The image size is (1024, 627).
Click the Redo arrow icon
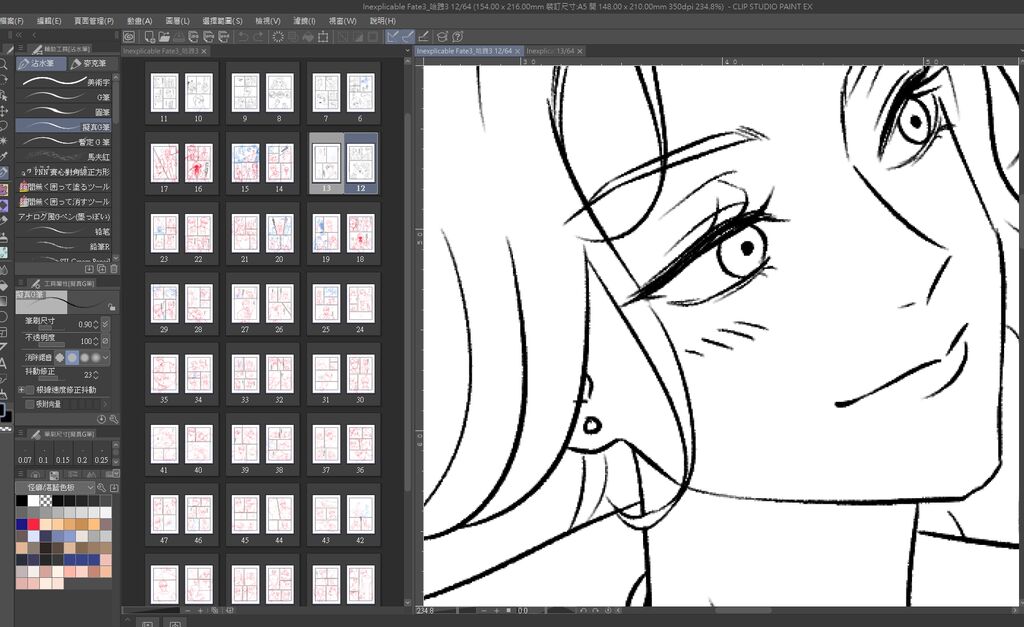[257, 37]
